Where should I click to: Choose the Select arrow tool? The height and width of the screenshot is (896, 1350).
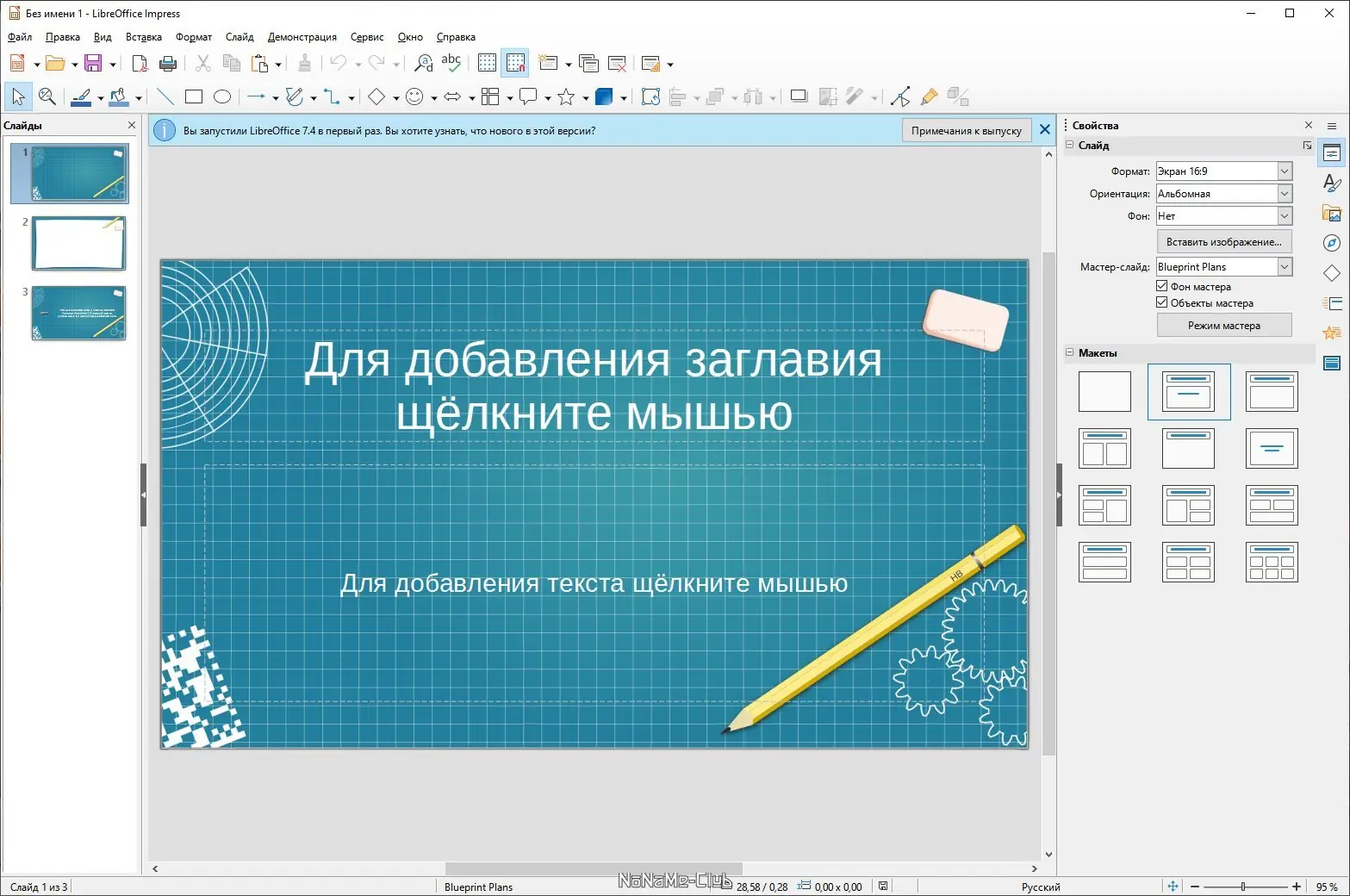click(x=18, y=96)
